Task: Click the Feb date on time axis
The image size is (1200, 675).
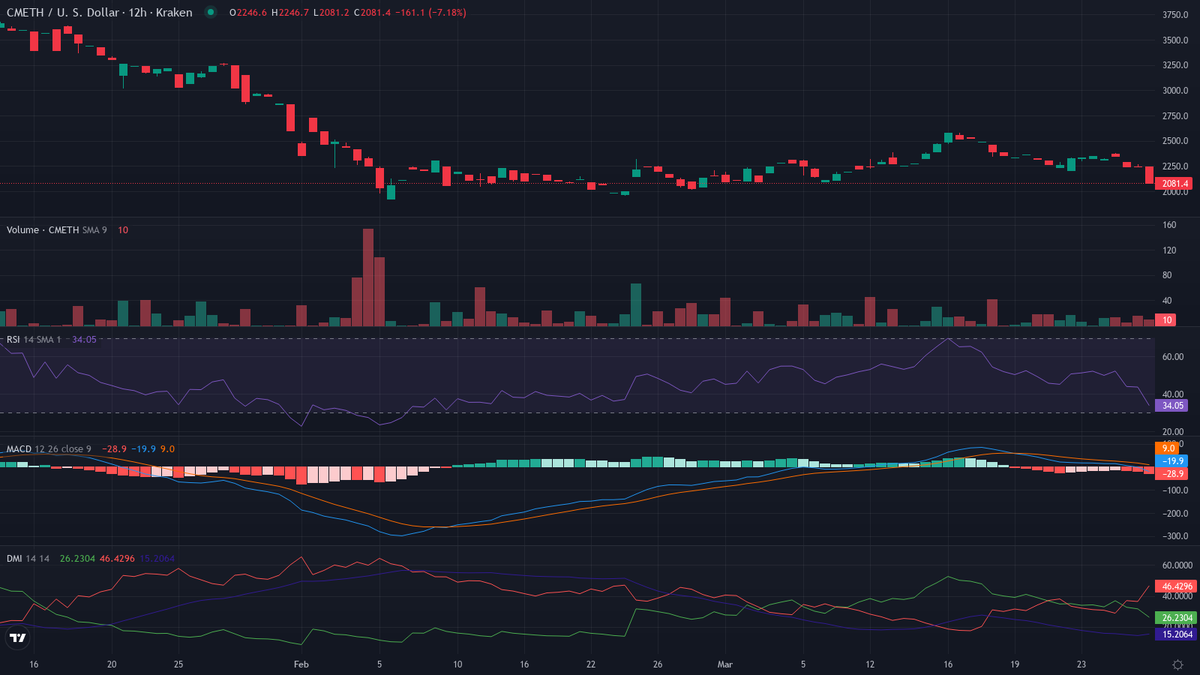Action: tap(300, 664)
